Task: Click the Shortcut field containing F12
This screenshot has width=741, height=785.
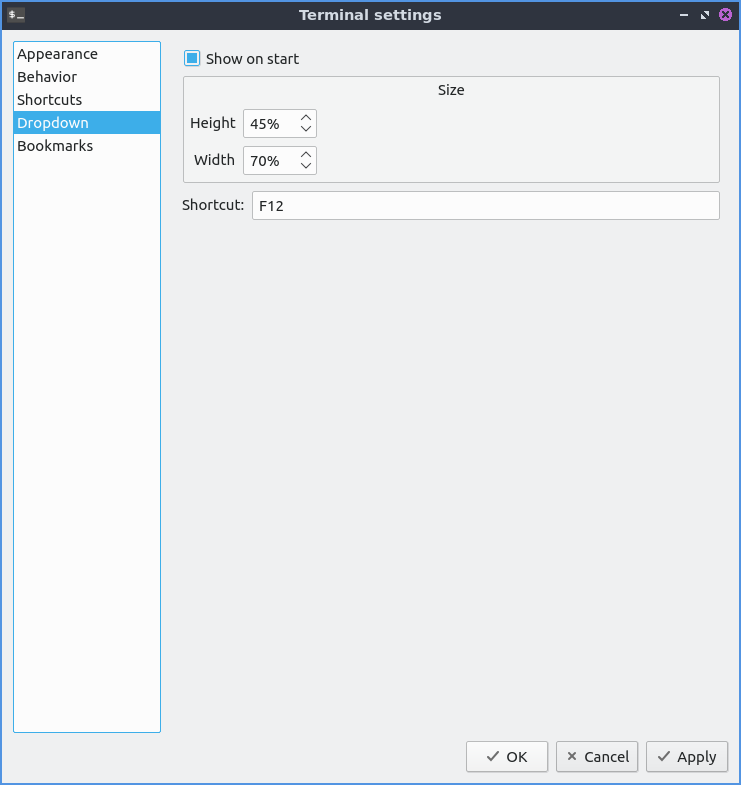Action: 485,206
